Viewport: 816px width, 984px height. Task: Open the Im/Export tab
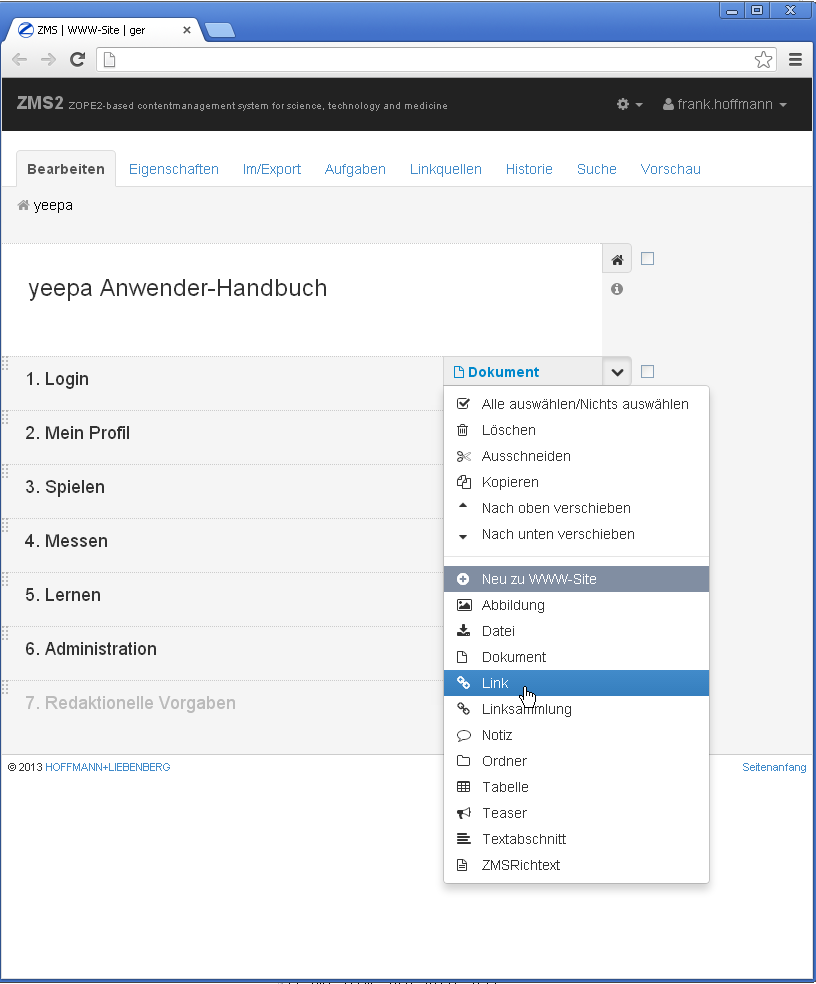click(272, 169)
